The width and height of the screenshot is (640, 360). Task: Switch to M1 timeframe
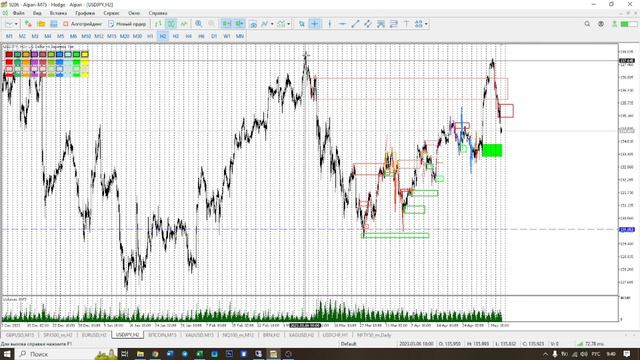9,36
